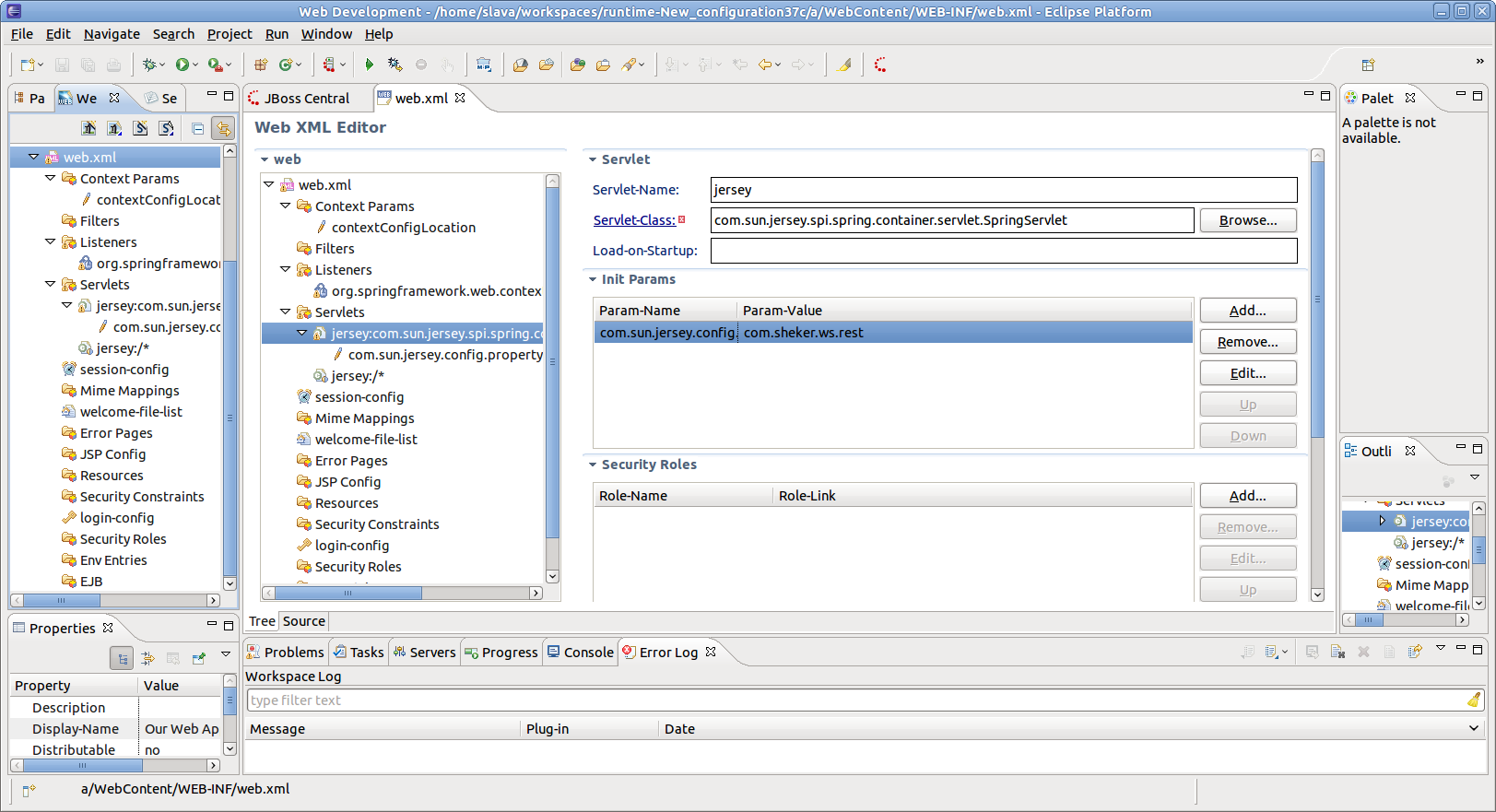The width and height of the screenshot is (1496, 812).
Task: Collapse all nodes in the navigator toolbar
Action: click(x=197, y=128)
